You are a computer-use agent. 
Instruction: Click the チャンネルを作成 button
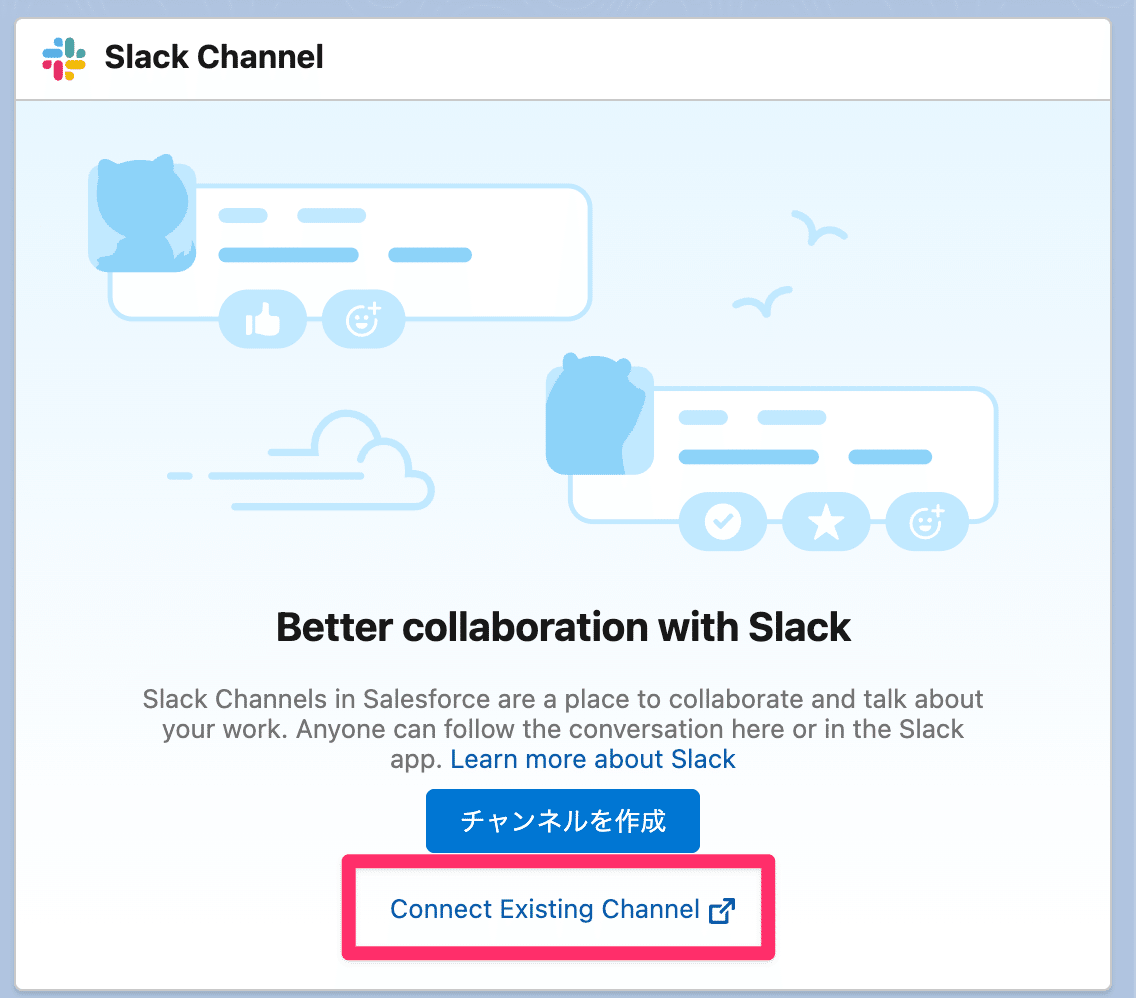tap(562, 820)
